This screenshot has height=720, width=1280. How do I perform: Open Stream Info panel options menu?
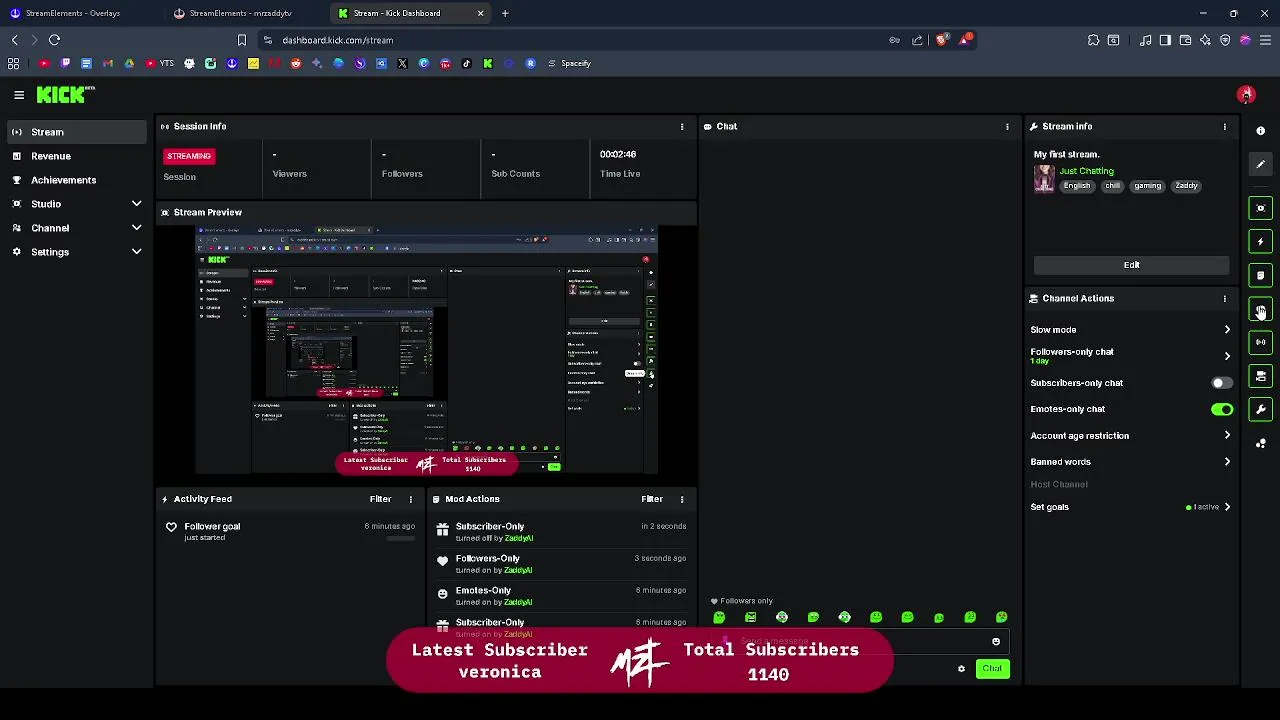1224,127
